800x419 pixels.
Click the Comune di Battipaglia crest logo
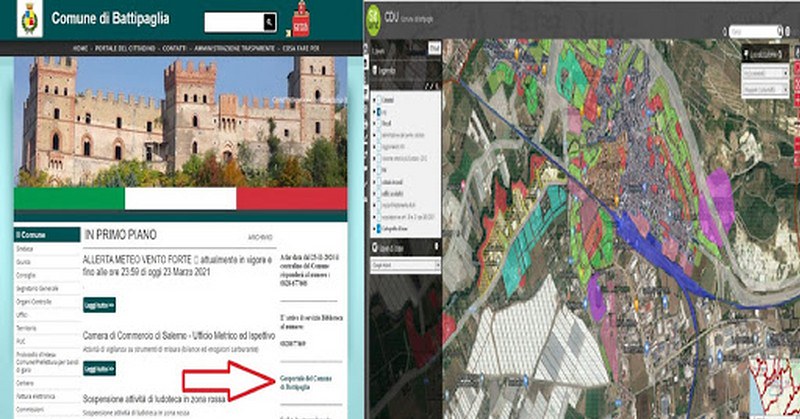pyautogui.click(x=30, y=19)
